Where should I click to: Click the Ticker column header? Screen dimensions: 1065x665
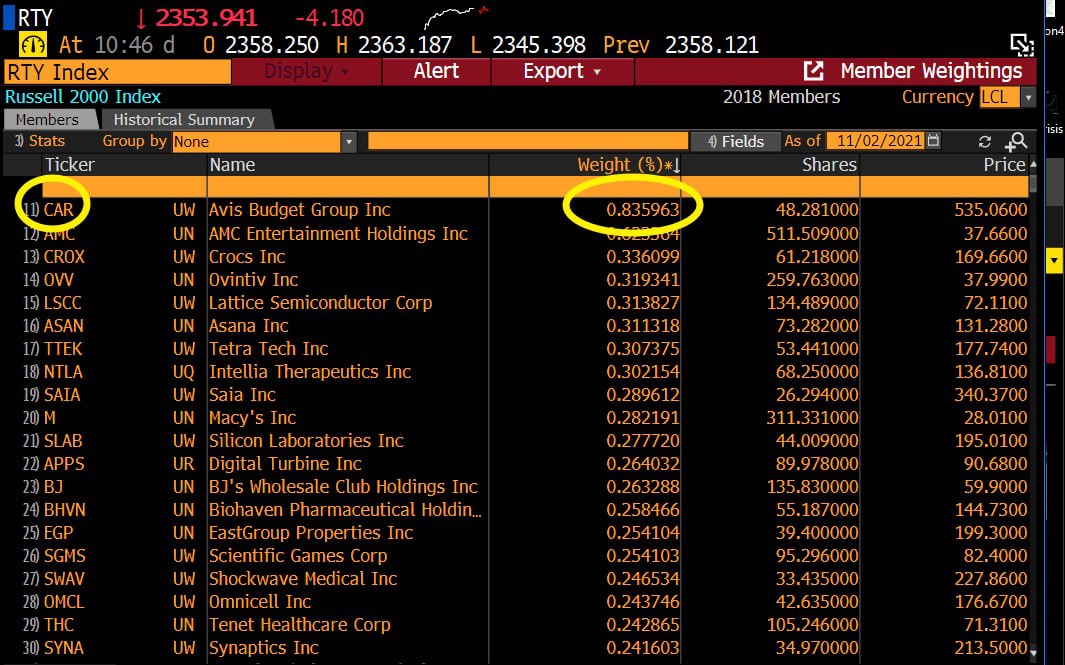point(69,164)
